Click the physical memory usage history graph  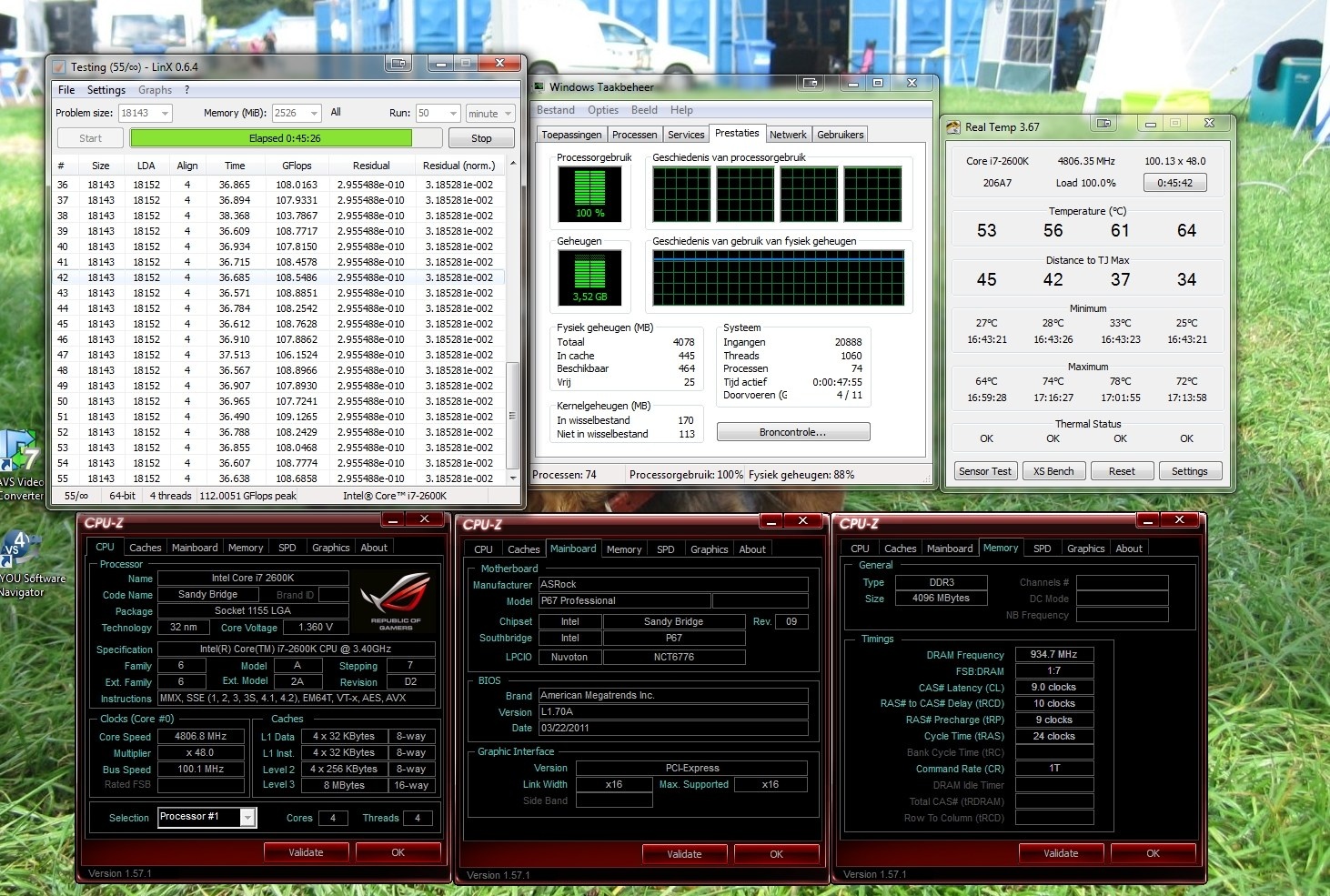[x=778, y=277]
